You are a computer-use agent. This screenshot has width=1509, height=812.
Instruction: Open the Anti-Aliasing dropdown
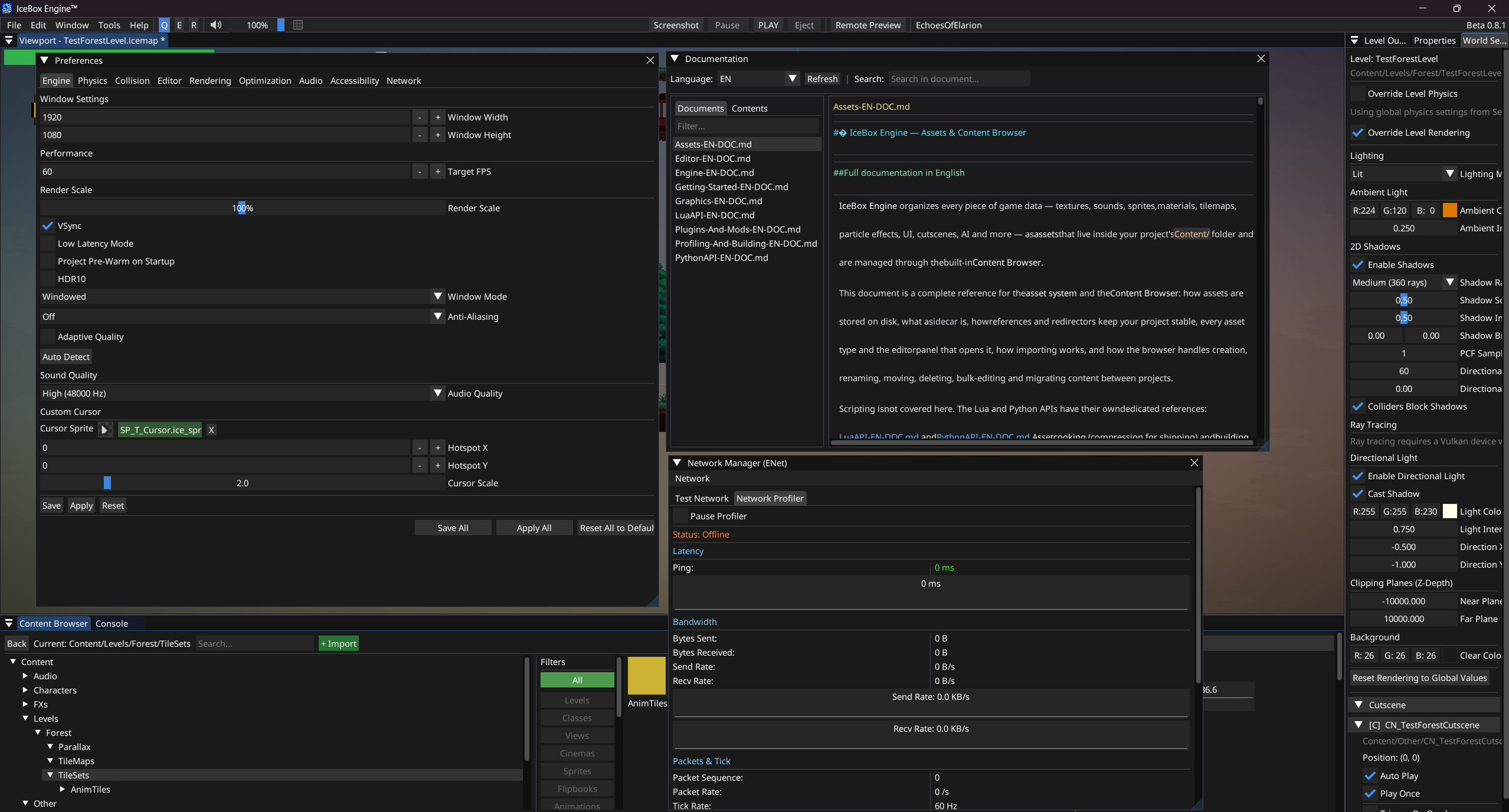pyautogui.click(x=243, y=317)
